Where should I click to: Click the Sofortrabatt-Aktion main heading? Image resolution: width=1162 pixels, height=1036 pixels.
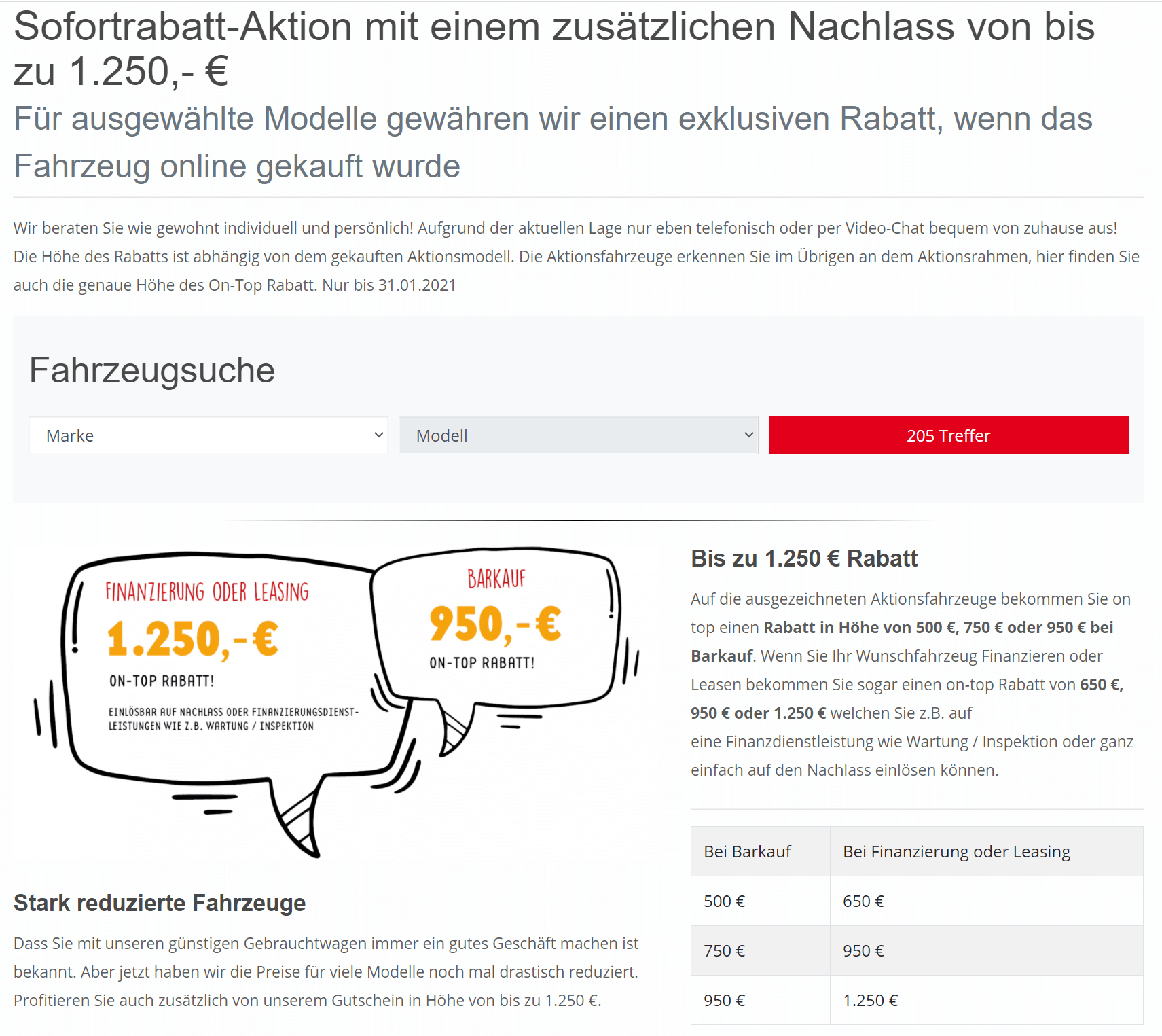point(554,49)
